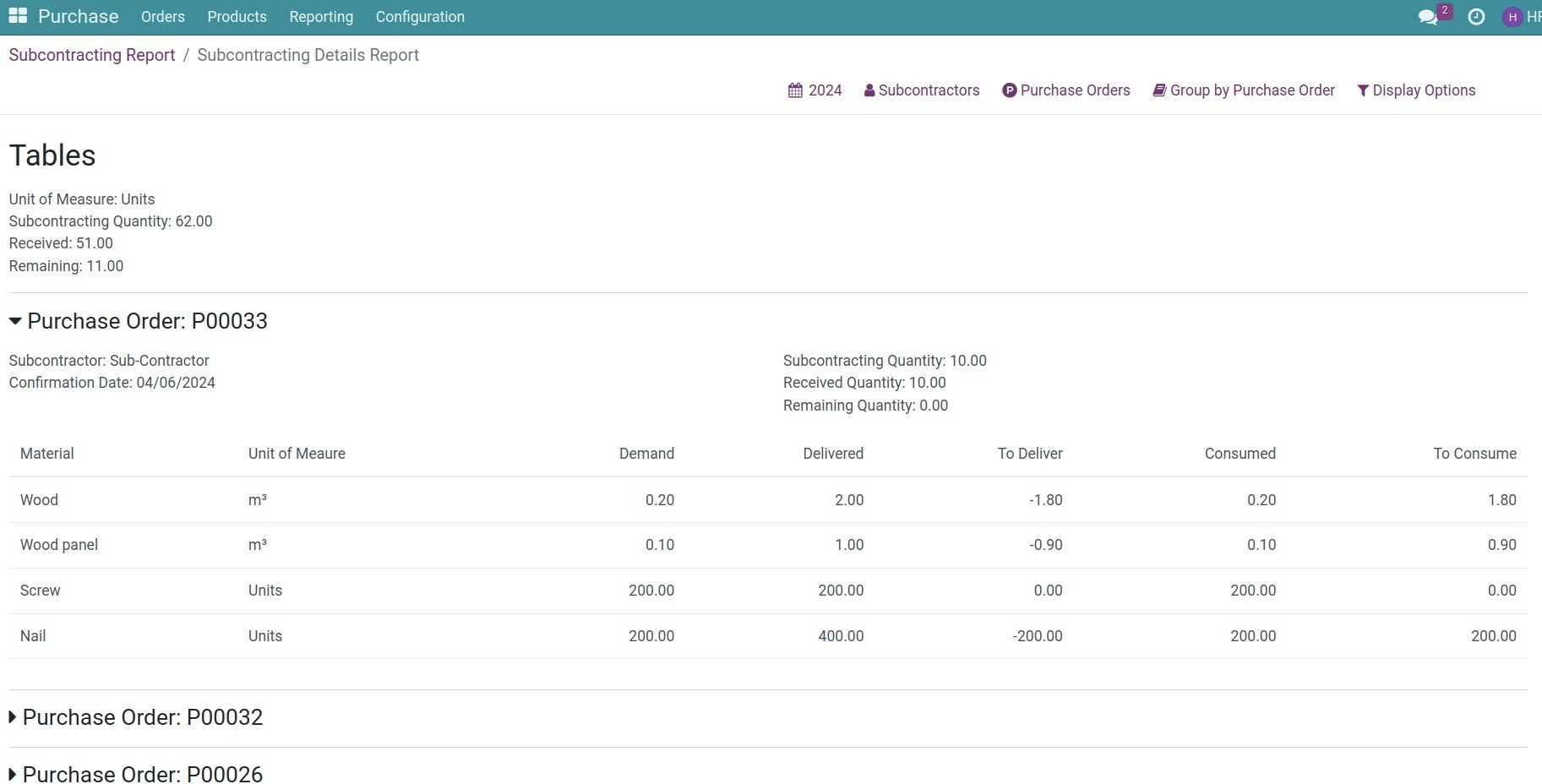
Task: Open the Configuration menu
Action: coord(420,17)
